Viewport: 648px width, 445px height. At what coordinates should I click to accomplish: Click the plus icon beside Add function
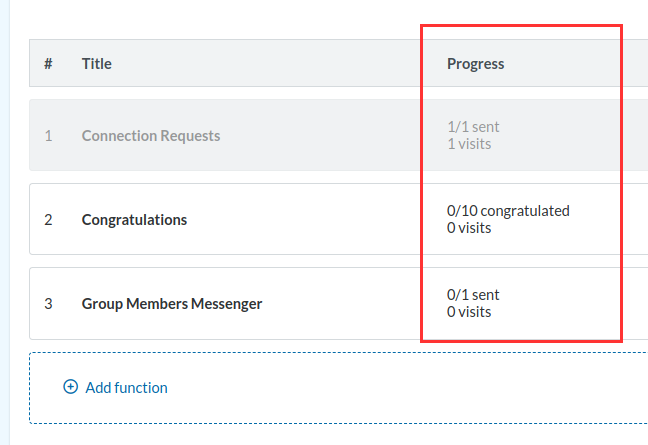tap(70, 387)
